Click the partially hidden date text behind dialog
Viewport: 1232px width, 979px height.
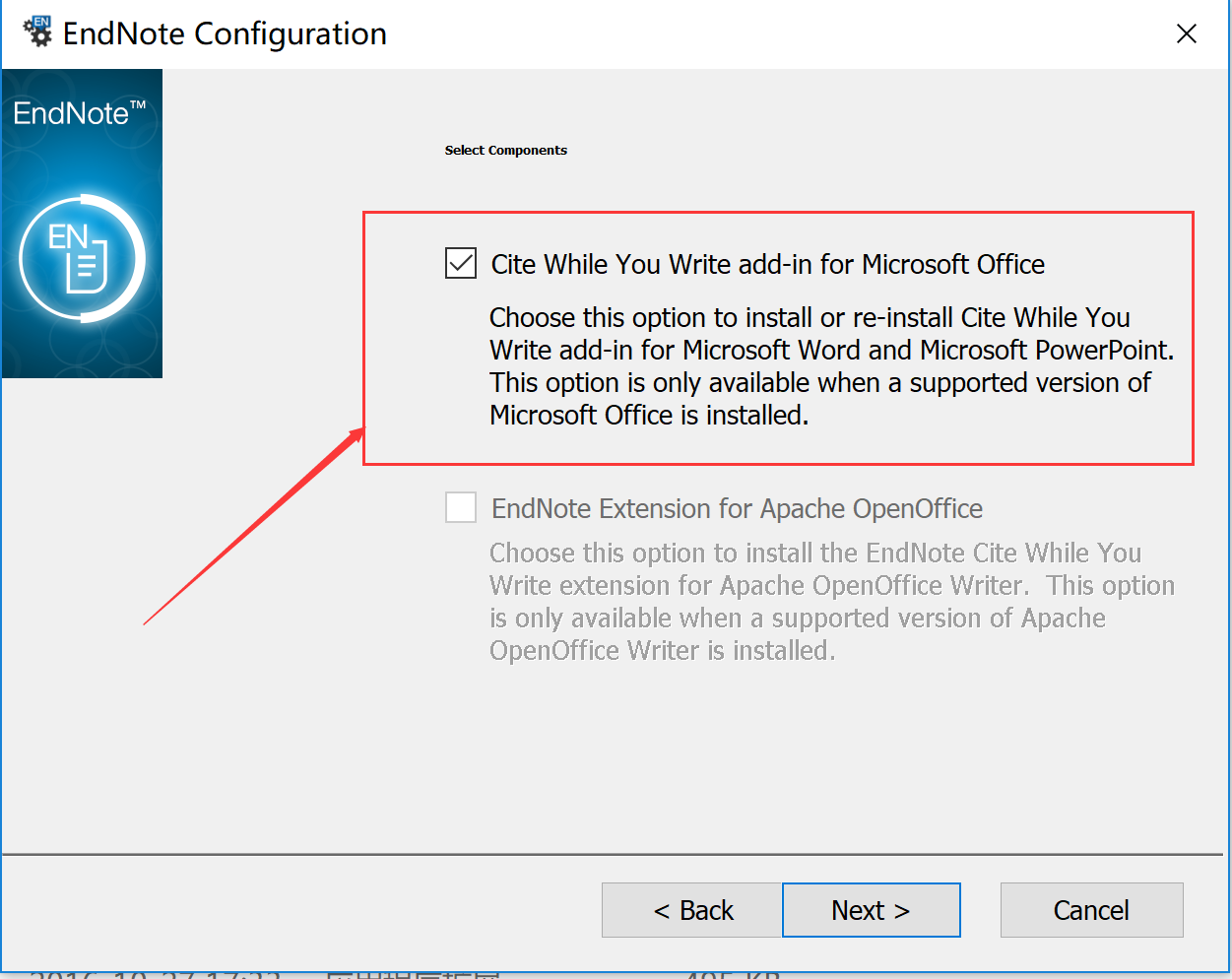click(156, 973)
